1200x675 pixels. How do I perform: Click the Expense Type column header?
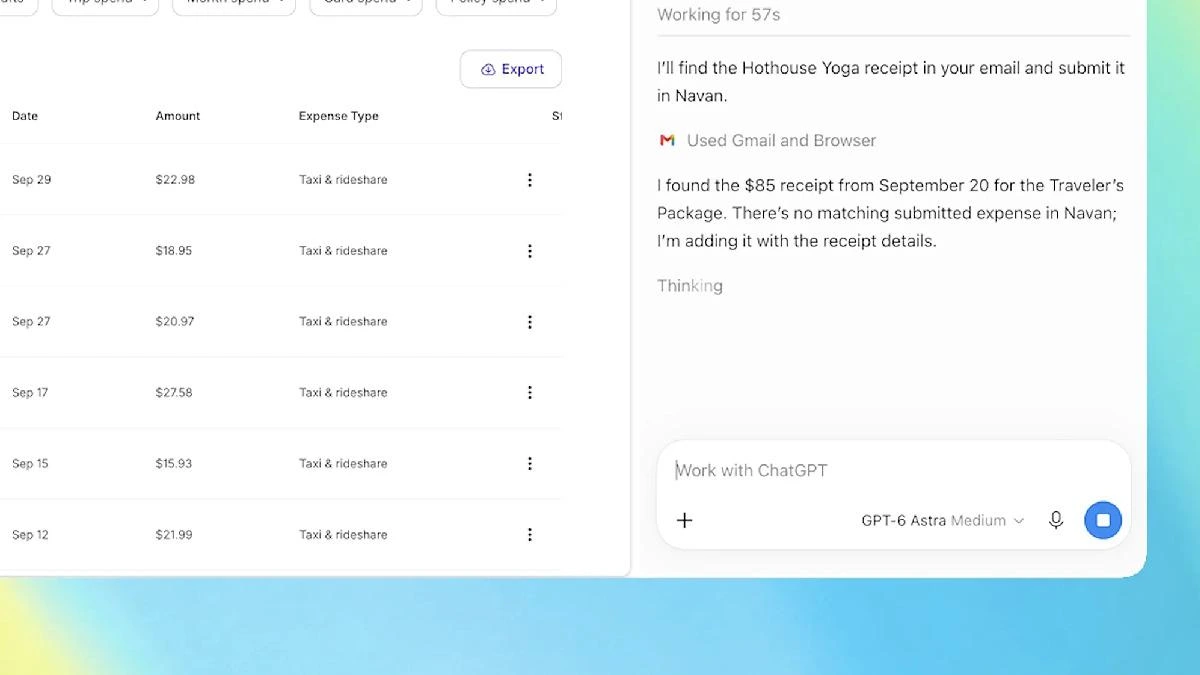pyautogui.click(x=339, y=116)
